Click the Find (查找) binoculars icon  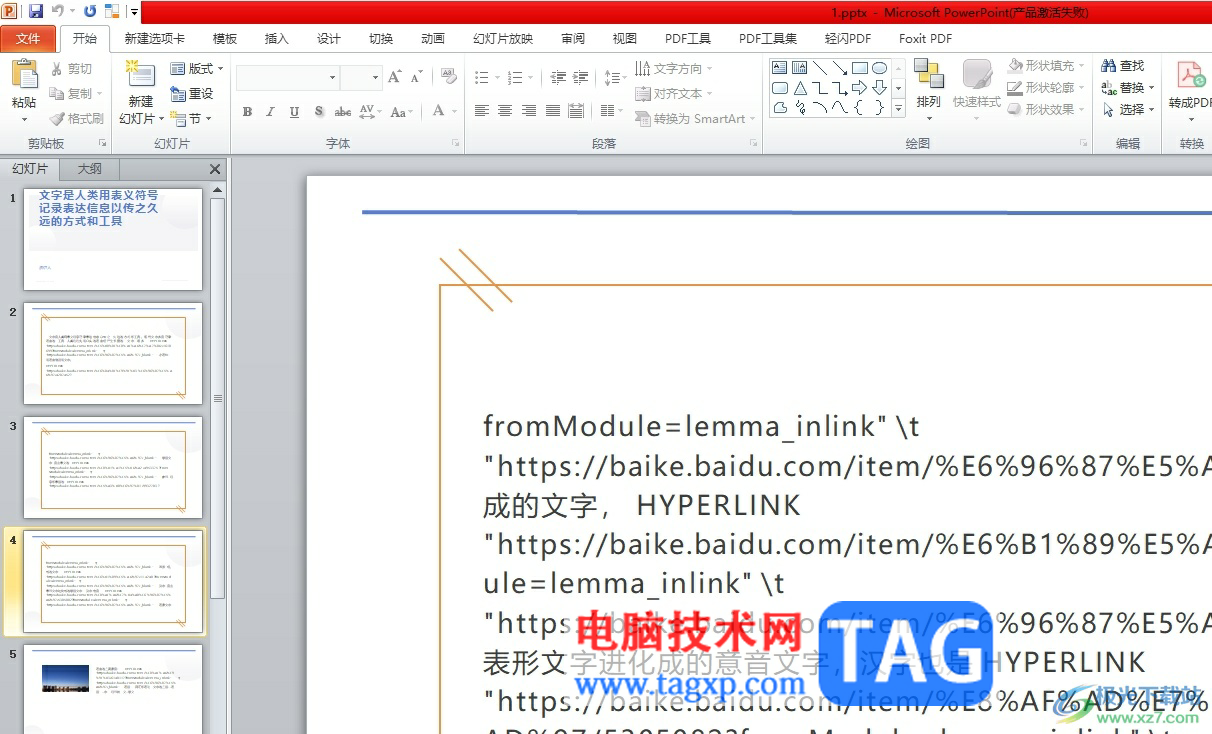tap(1108, 66)
